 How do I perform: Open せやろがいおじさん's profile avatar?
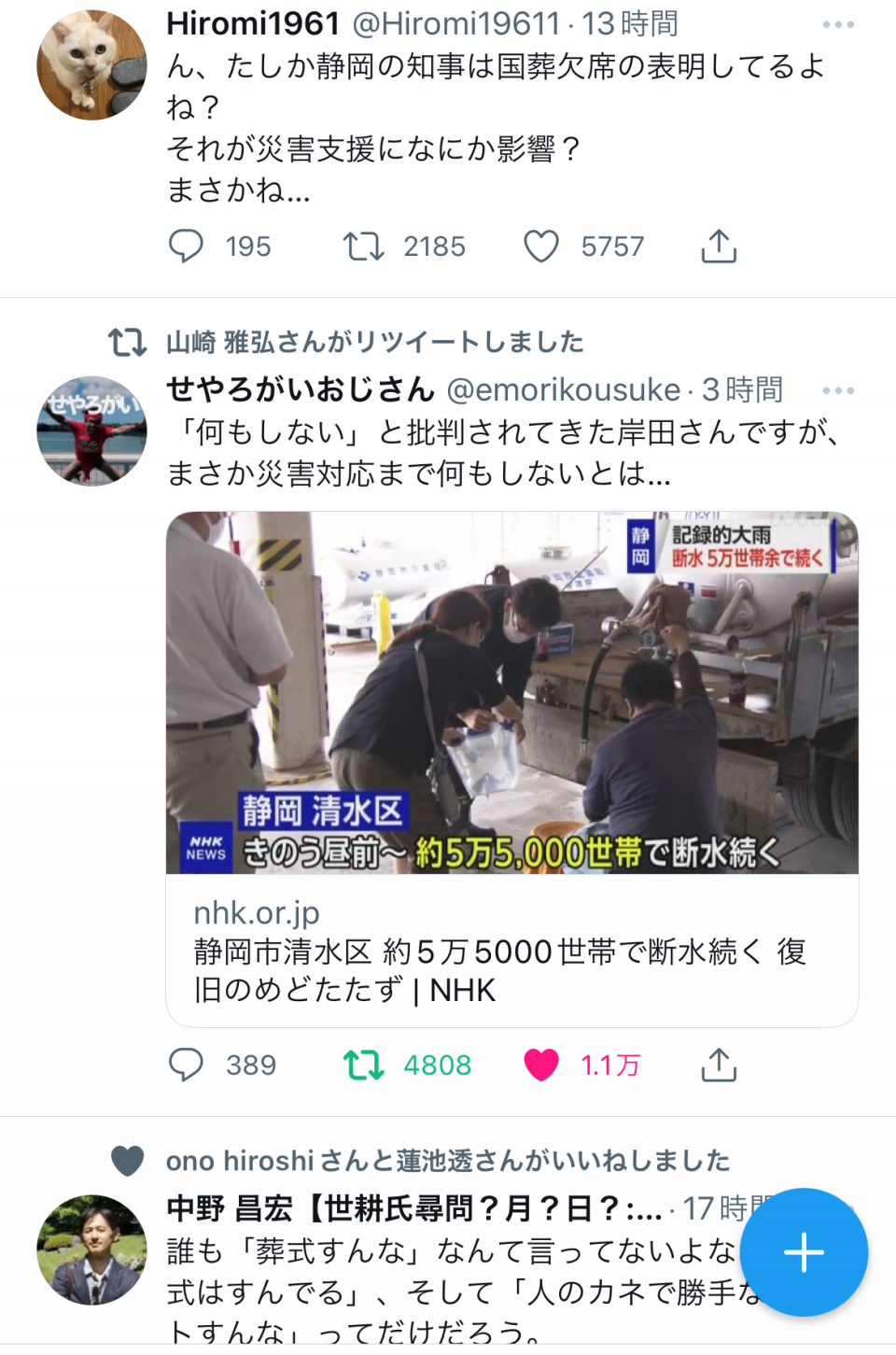(91, 431)
